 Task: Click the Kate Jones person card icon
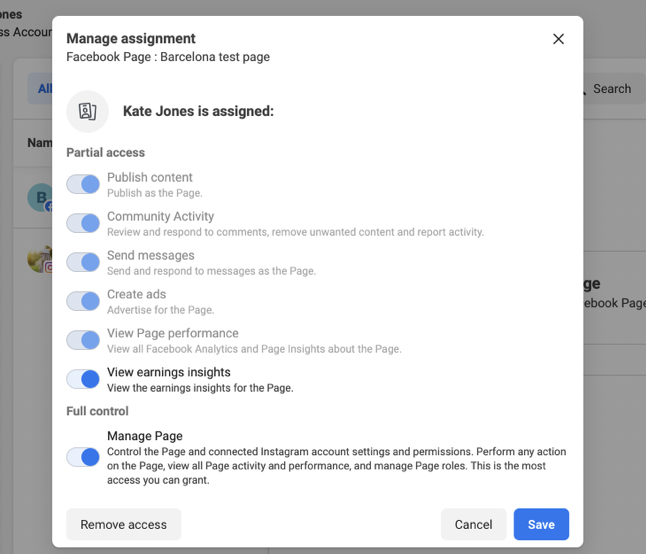tap(87, 112)
